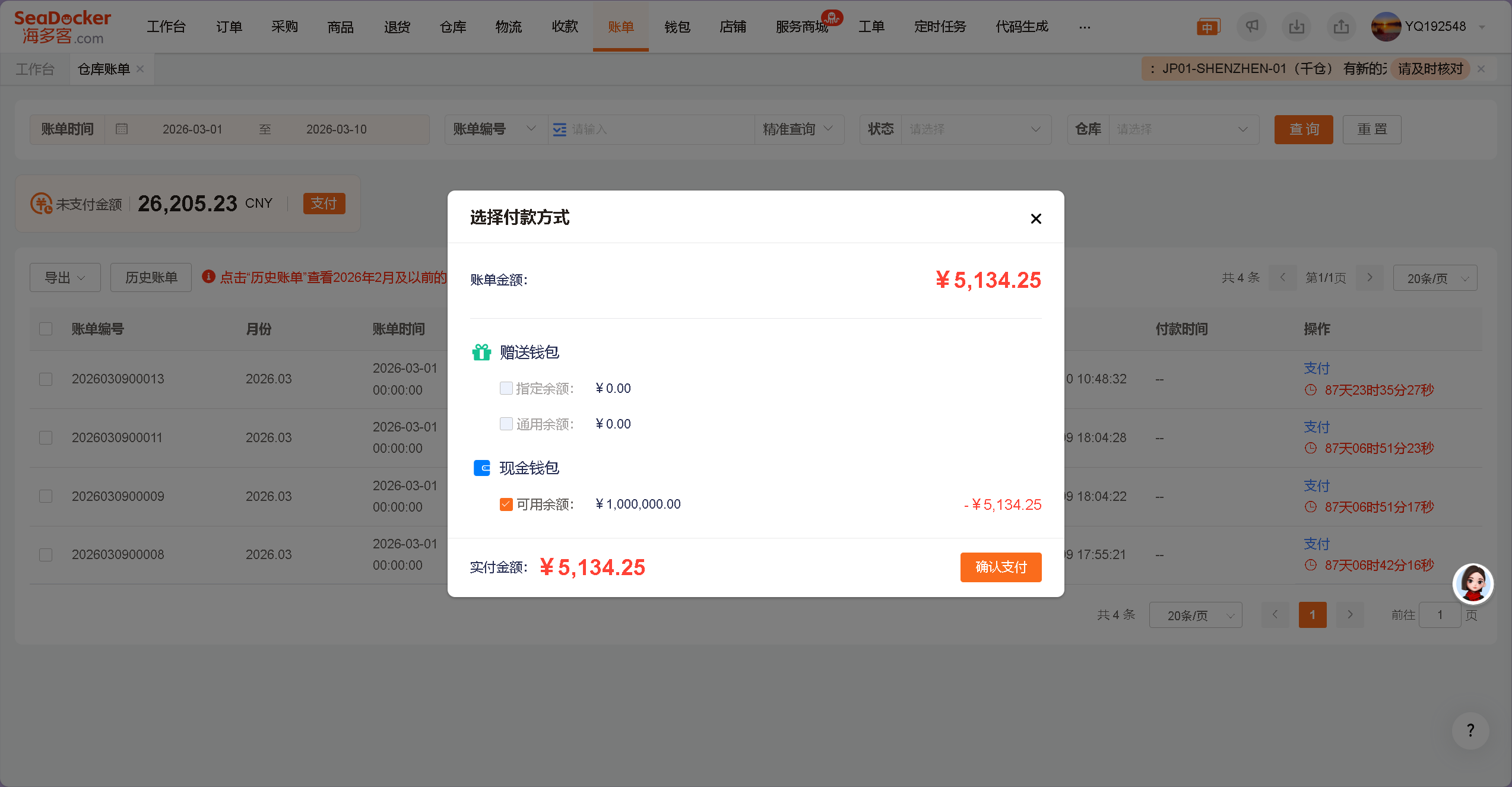Toggle the general balance checkbox
Image resolution: width=1512 pixels, height=787 pixels.
[x=506, y=424]
